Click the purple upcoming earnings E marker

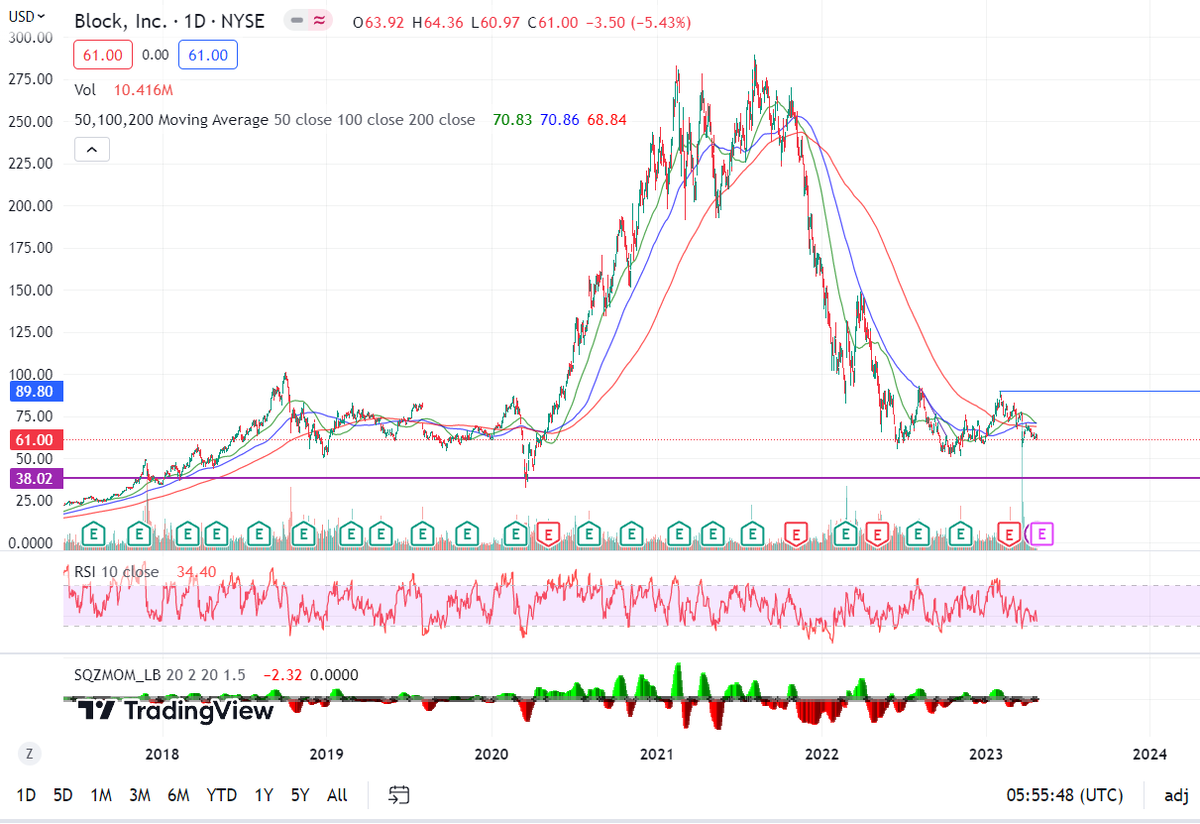(x=1042, y=534)
